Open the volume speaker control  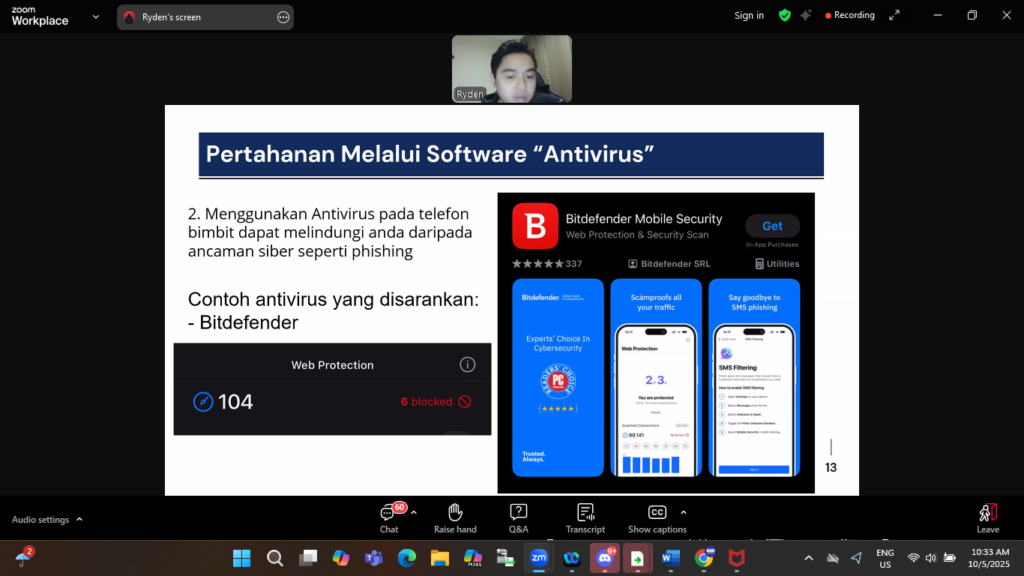[931, 558]
